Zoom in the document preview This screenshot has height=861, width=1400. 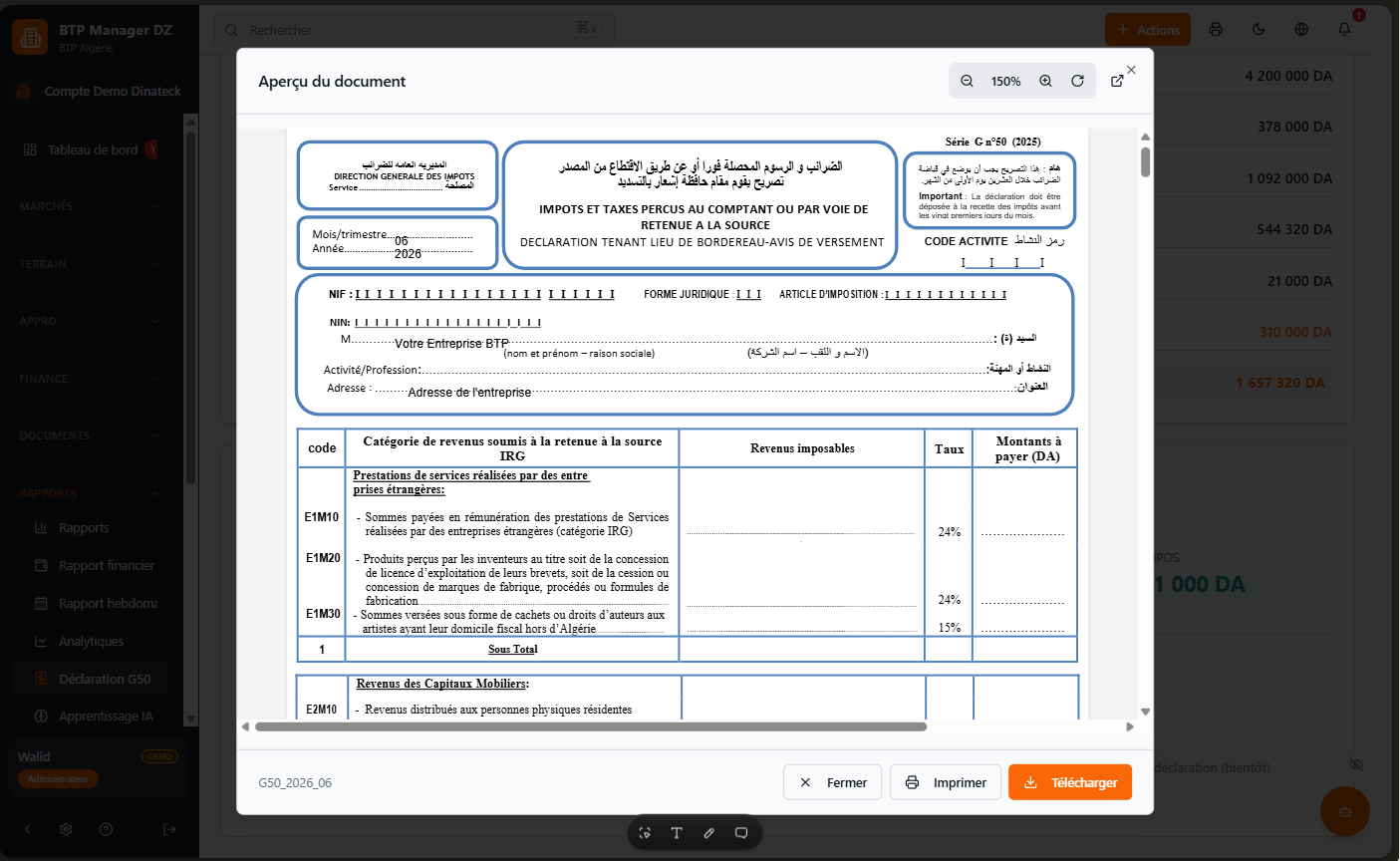click(1045, 82)
